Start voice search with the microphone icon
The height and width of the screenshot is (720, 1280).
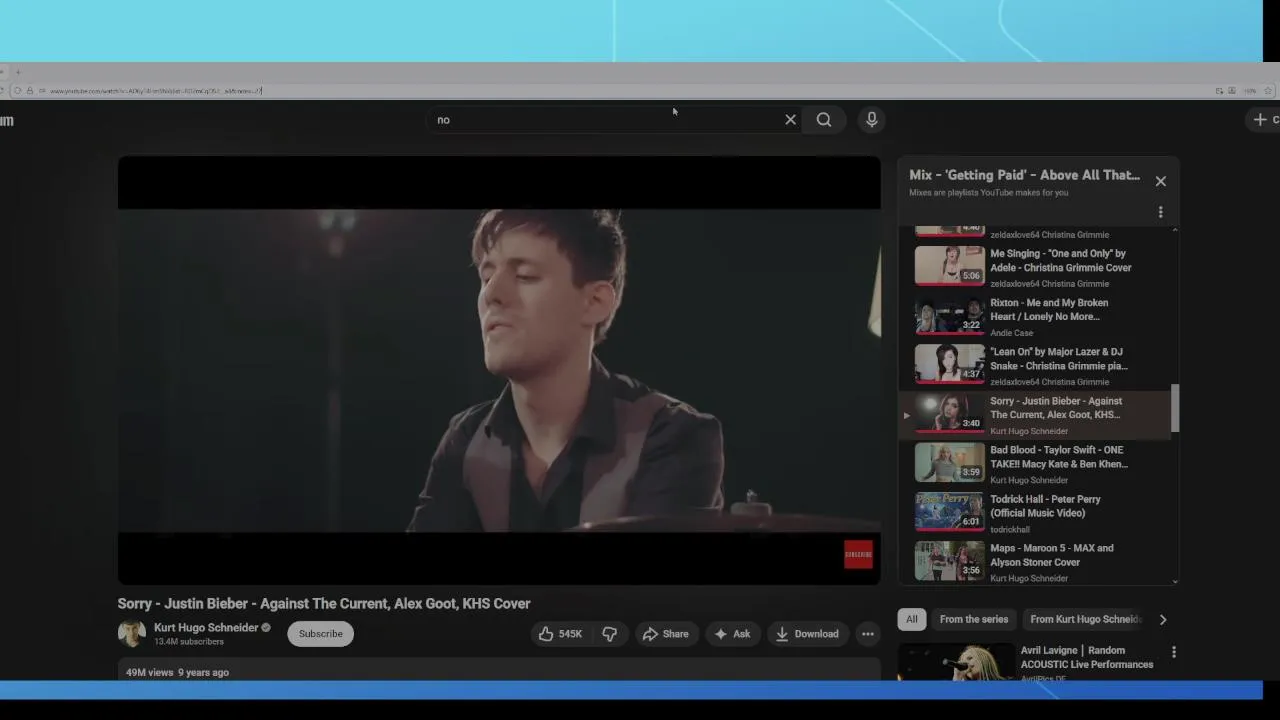pos(872,120)
